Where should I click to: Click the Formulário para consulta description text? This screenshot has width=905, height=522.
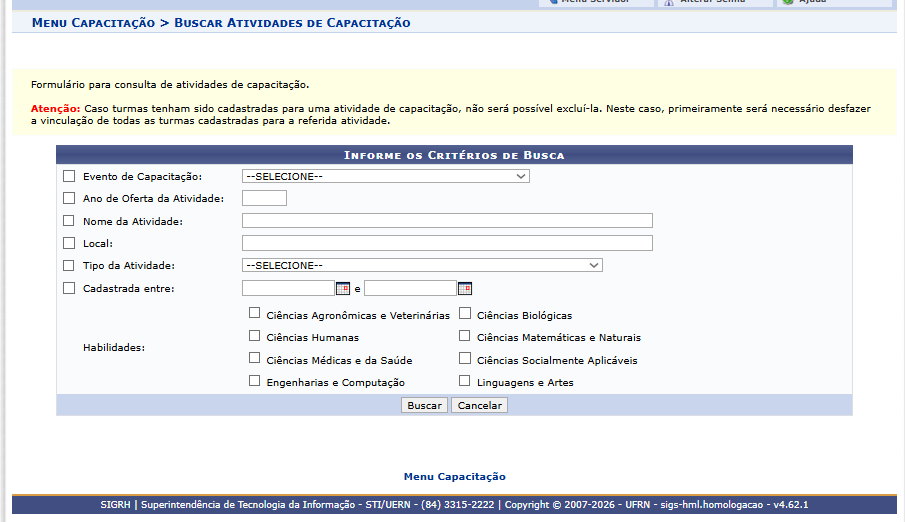point(170,85)
